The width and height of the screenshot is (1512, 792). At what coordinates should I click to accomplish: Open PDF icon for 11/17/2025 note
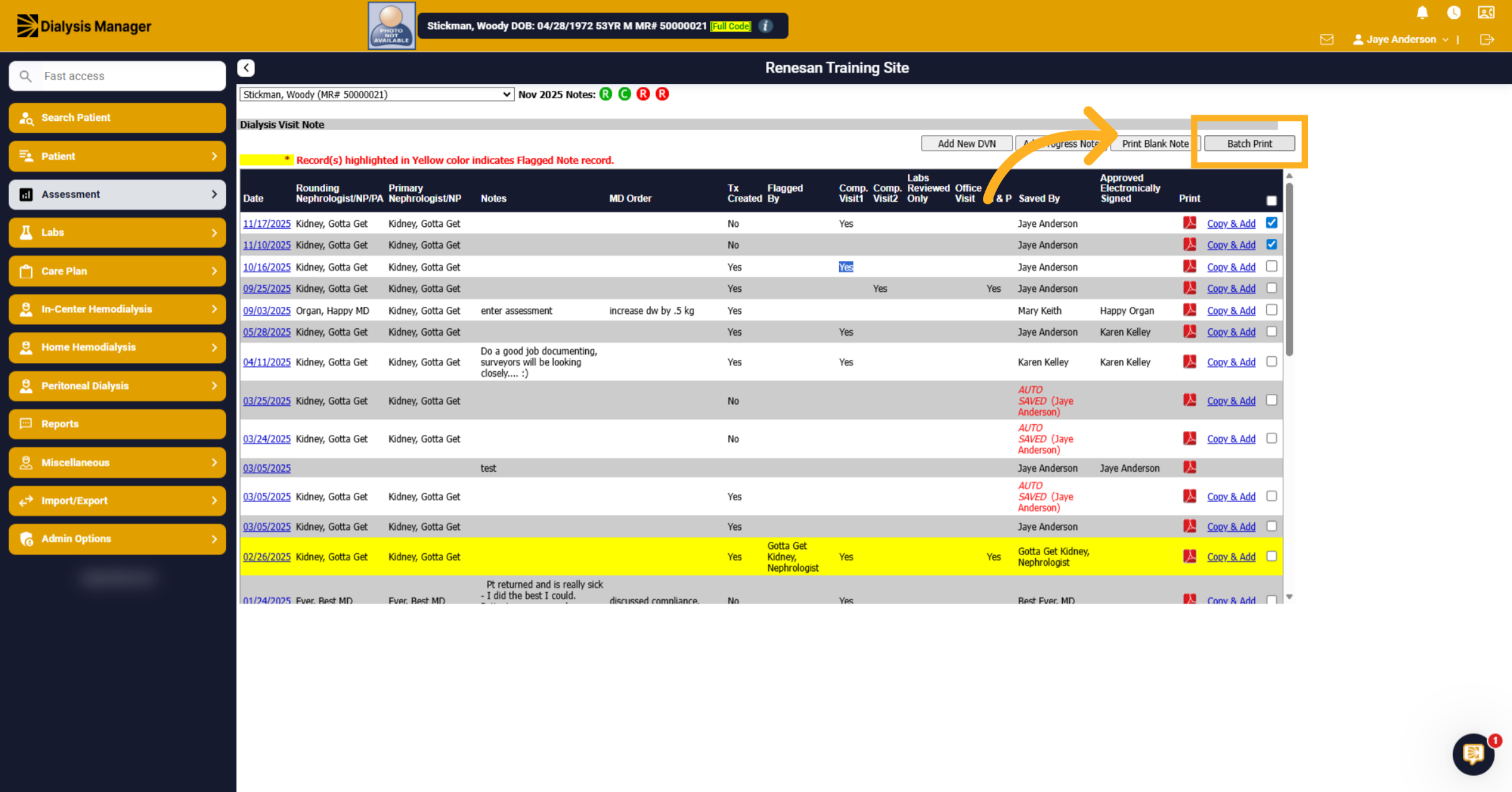[1189, 223]
